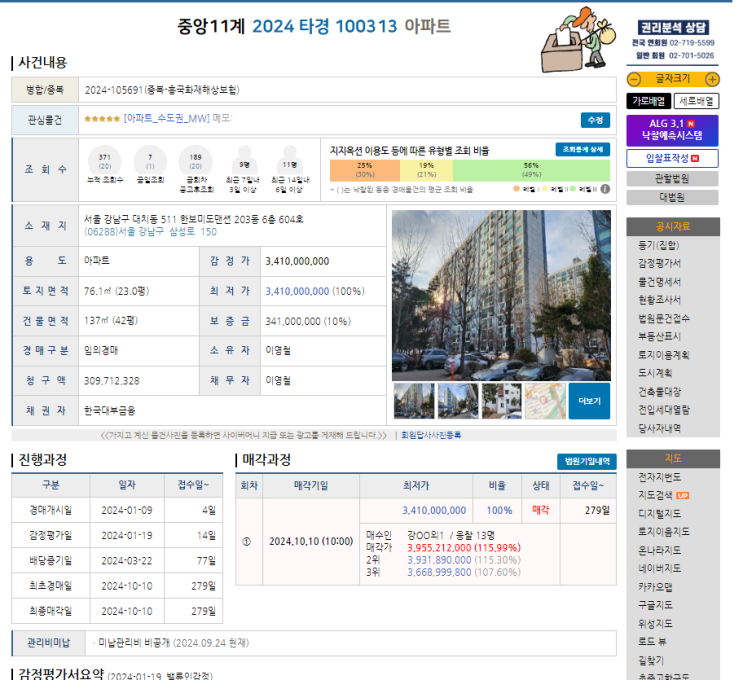The height and width of the screenshot is (680, 743).
Task: Open 현황조사서 document
Action: (x=659, y=299)
